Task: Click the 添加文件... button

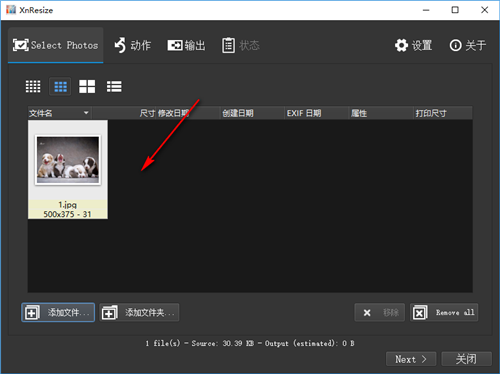Action: (x=58, y=312)
